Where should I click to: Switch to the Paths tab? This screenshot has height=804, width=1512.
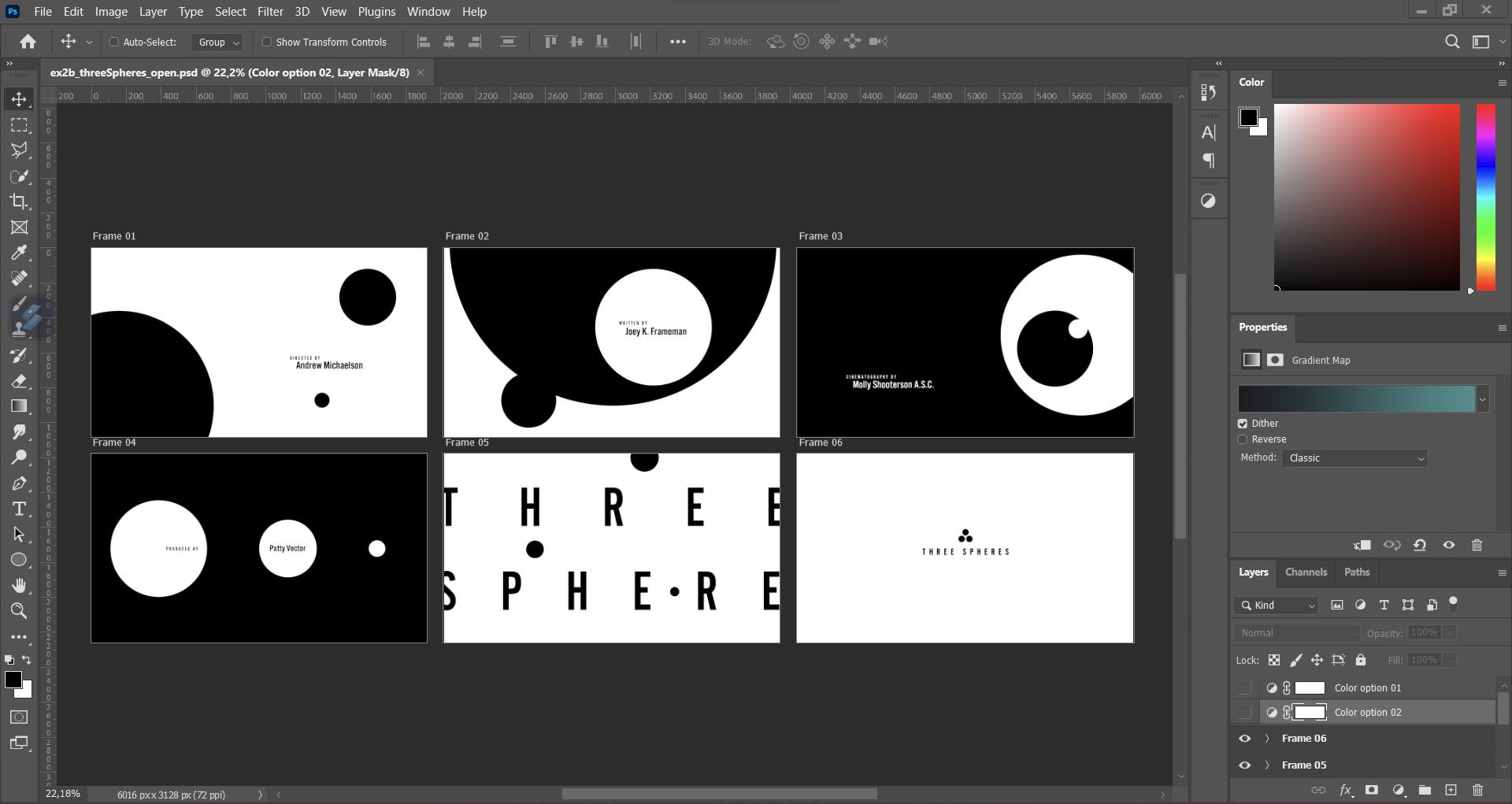pyautogui.click(x=1356, y=572)
